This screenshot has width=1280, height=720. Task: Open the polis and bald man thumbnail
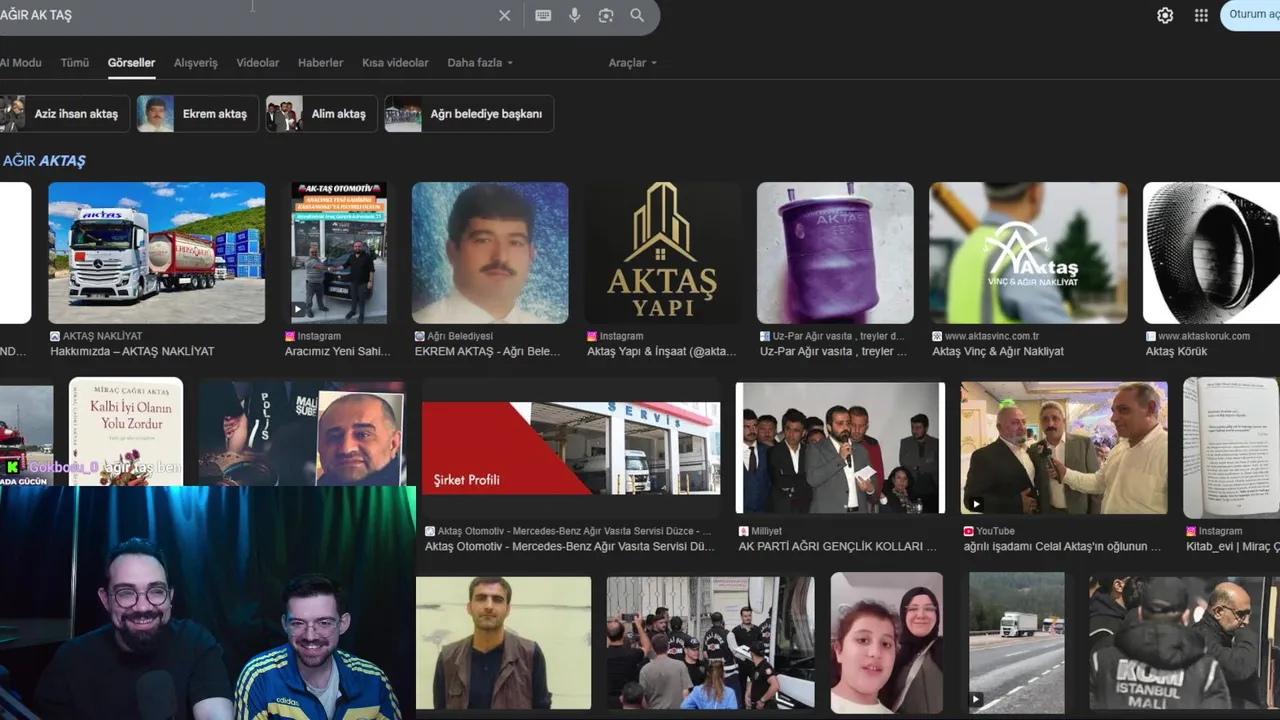302,433
